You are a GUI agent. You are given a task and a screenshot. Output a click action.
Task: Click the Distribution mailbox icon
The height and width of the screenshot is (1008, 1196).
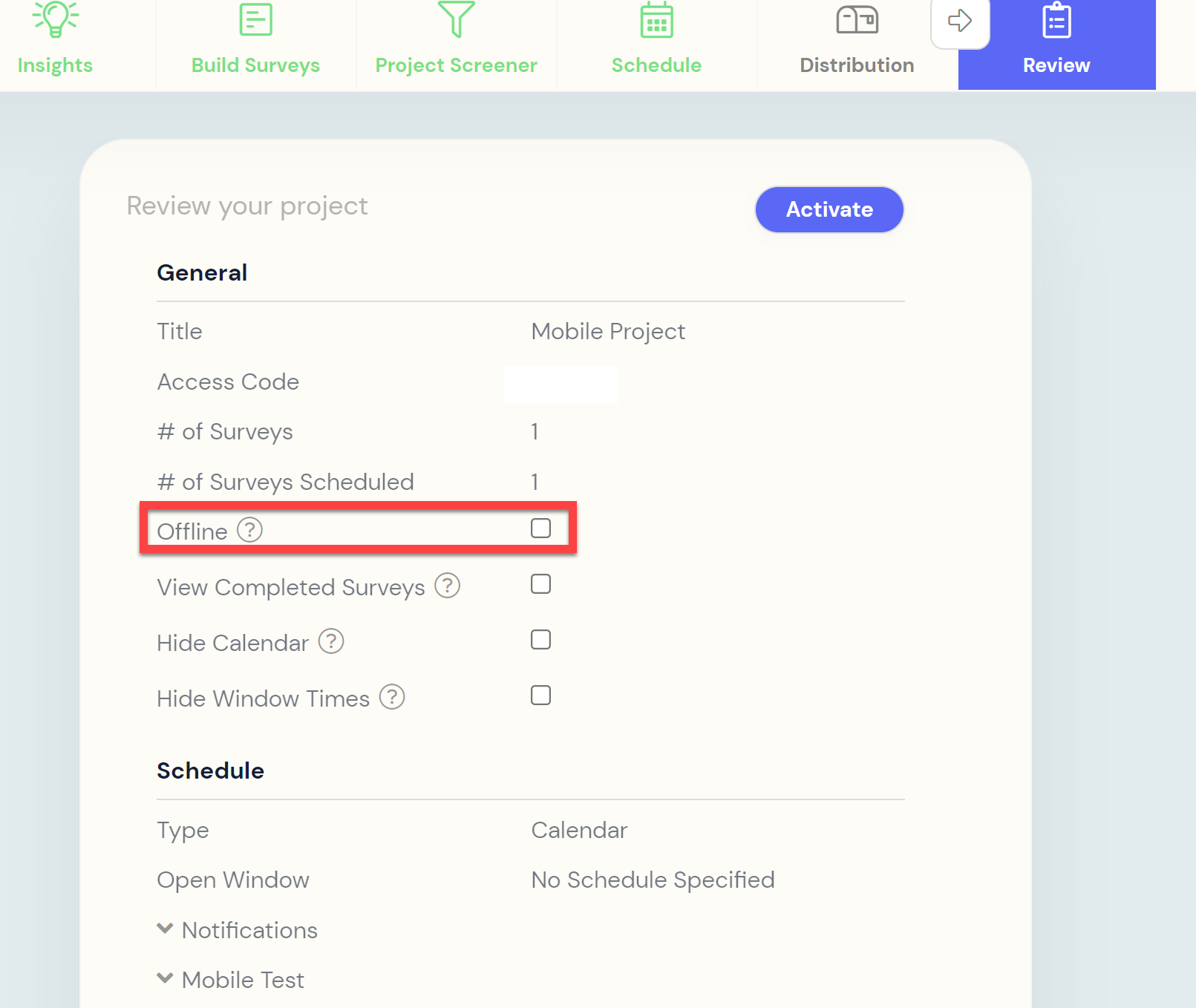tap(857, 19)
